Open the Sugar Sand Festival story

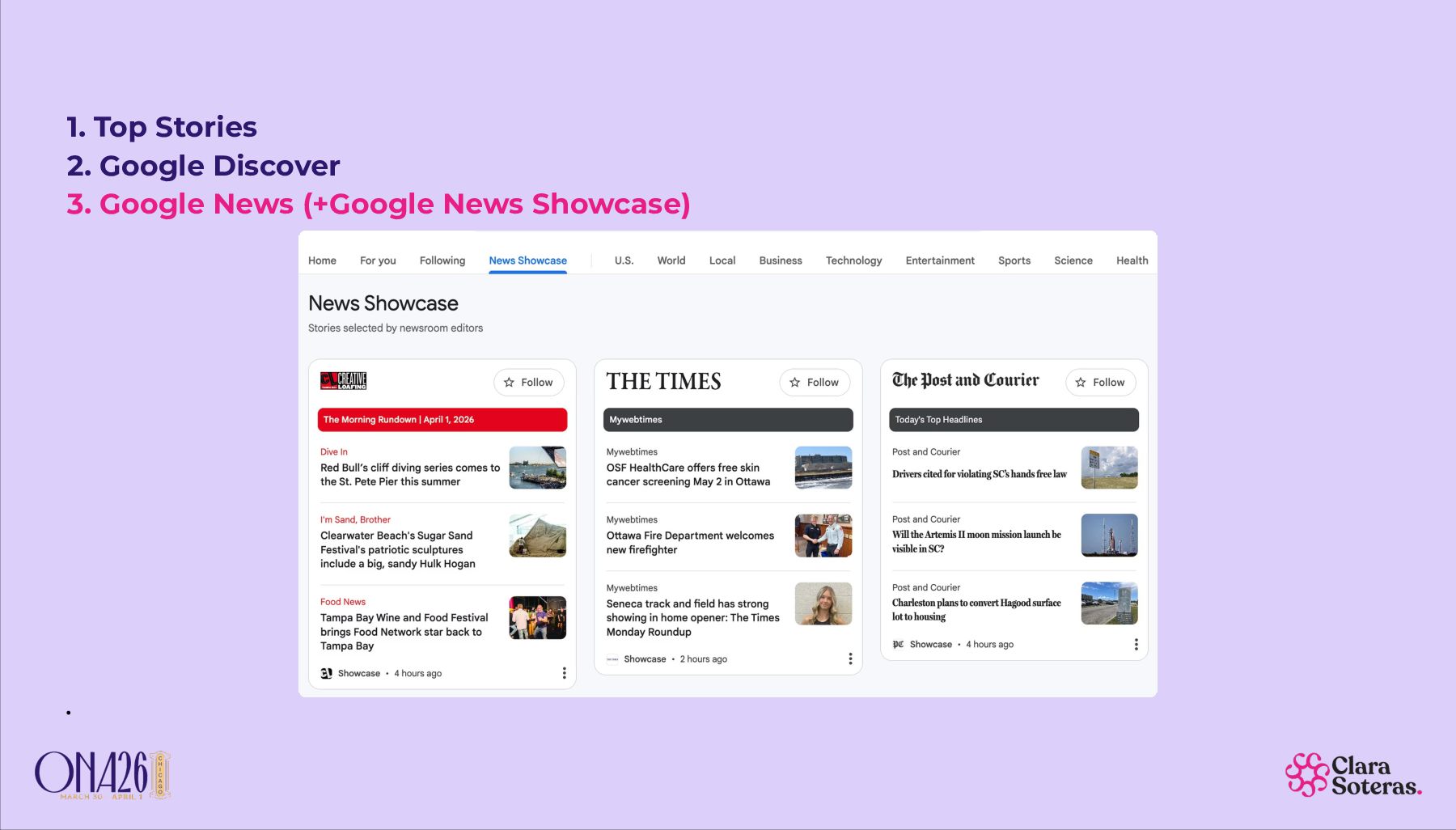[398, 550]
